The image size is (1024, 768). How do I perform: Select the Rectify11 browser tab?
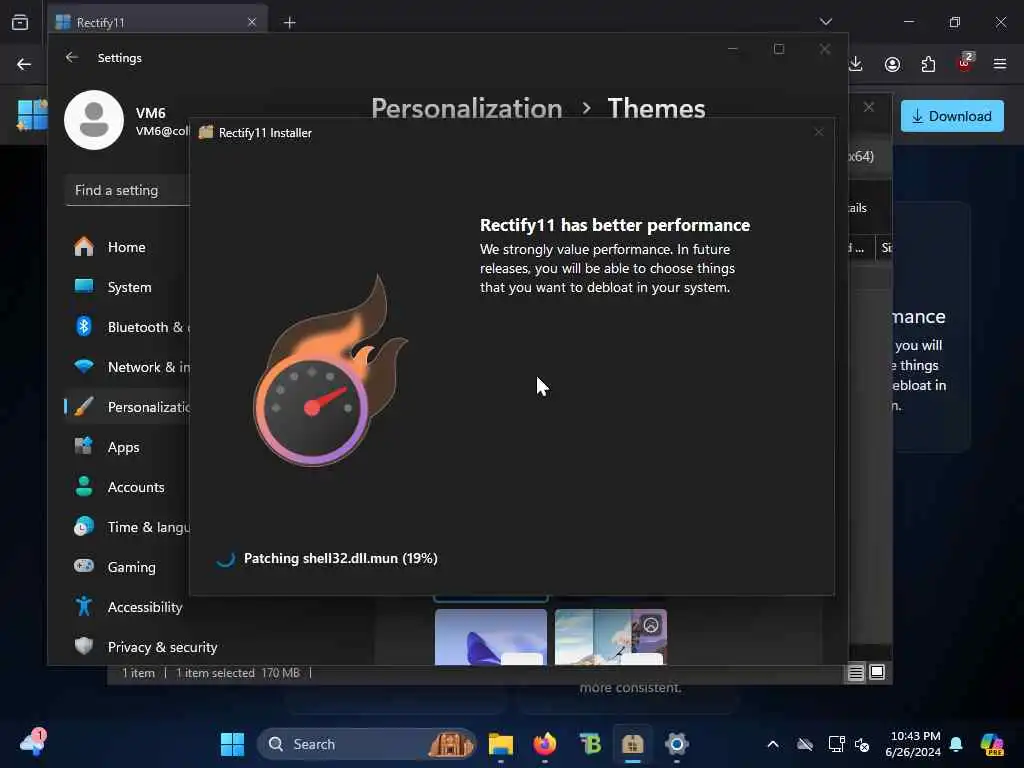click(157, 22)
